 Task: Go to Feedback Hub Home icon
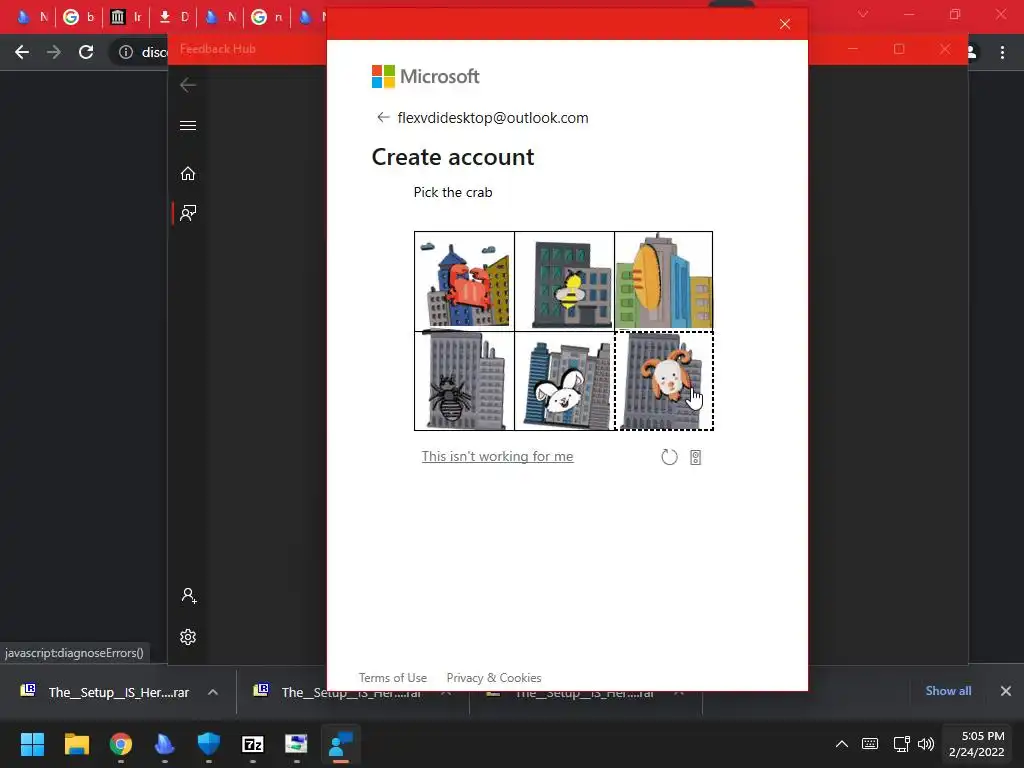pos(188,174)
